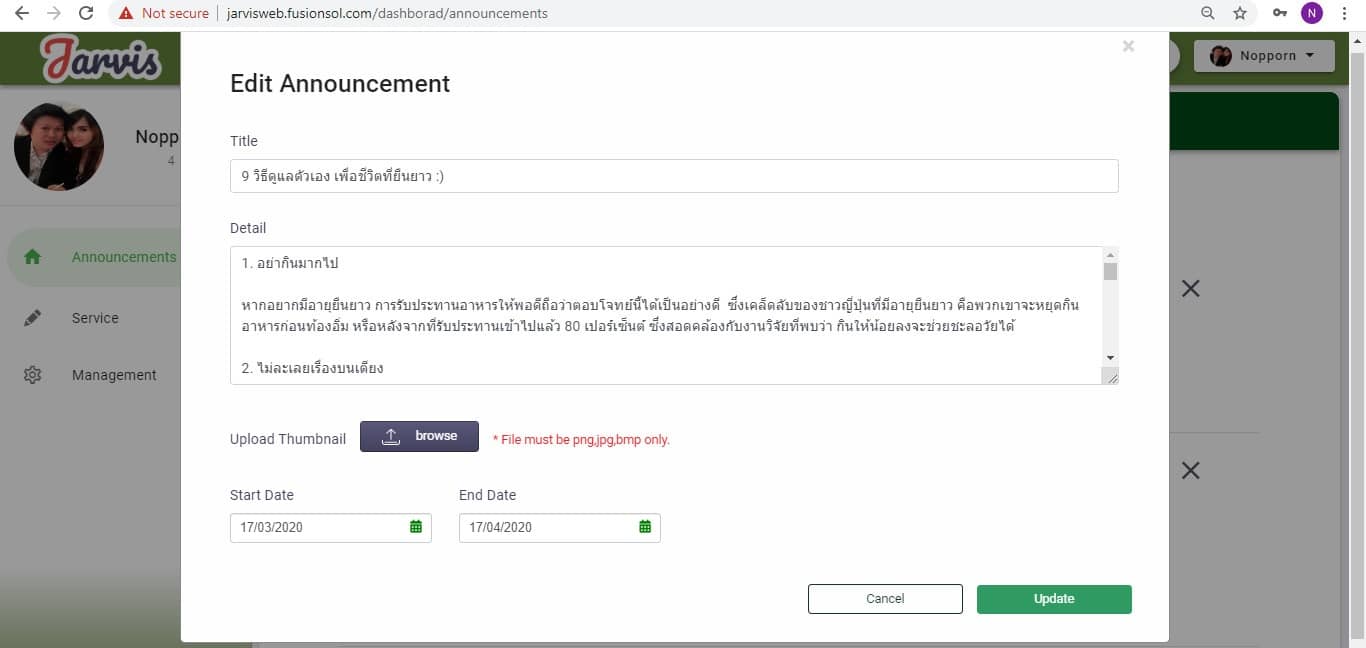Click the password key icon in address bar
This screenshot has height=648, width=1366.
pos(1279,13)
